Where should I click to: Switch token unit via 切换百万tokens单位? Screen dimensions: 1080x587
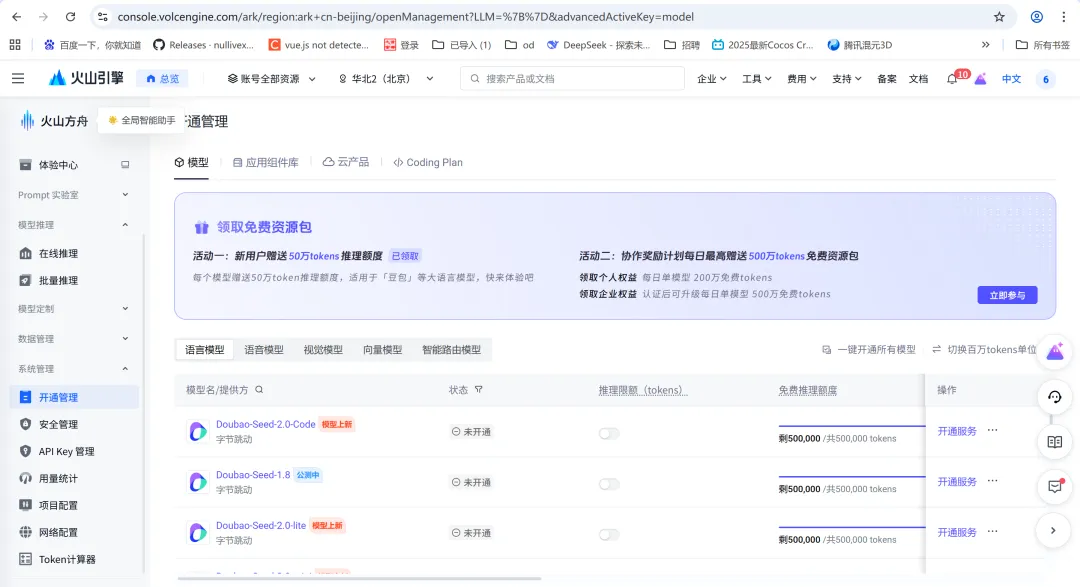coord(984,349)
